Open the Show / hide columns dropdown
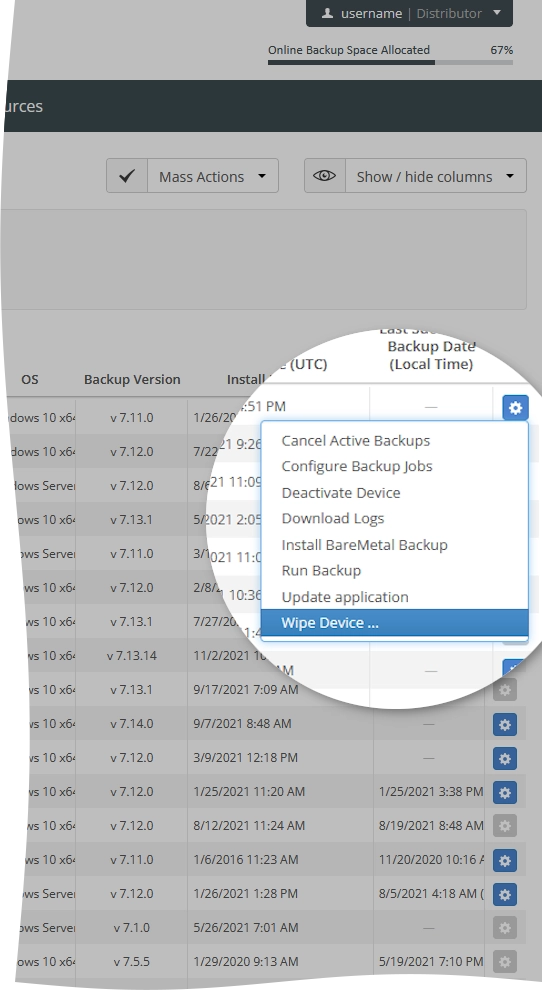The height and width of the screenshot is (990, 542). click(x=436, y=176)
